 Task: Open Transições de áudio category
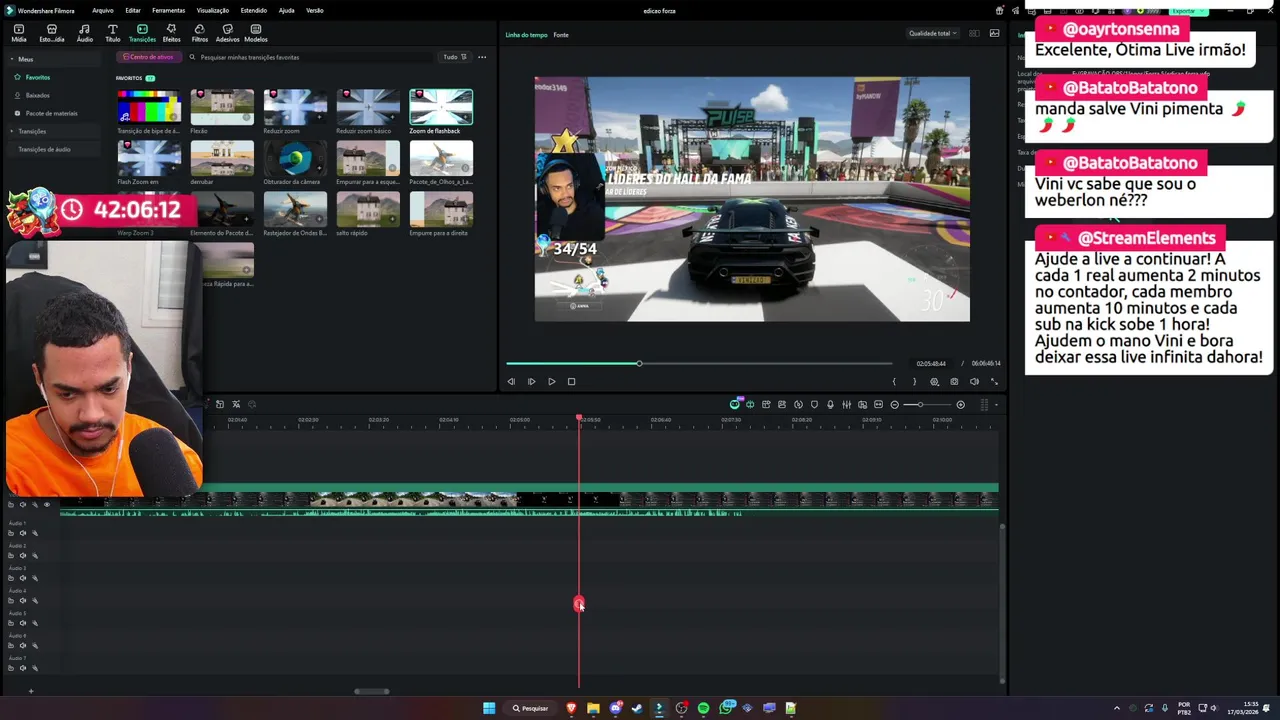(44, 149)
